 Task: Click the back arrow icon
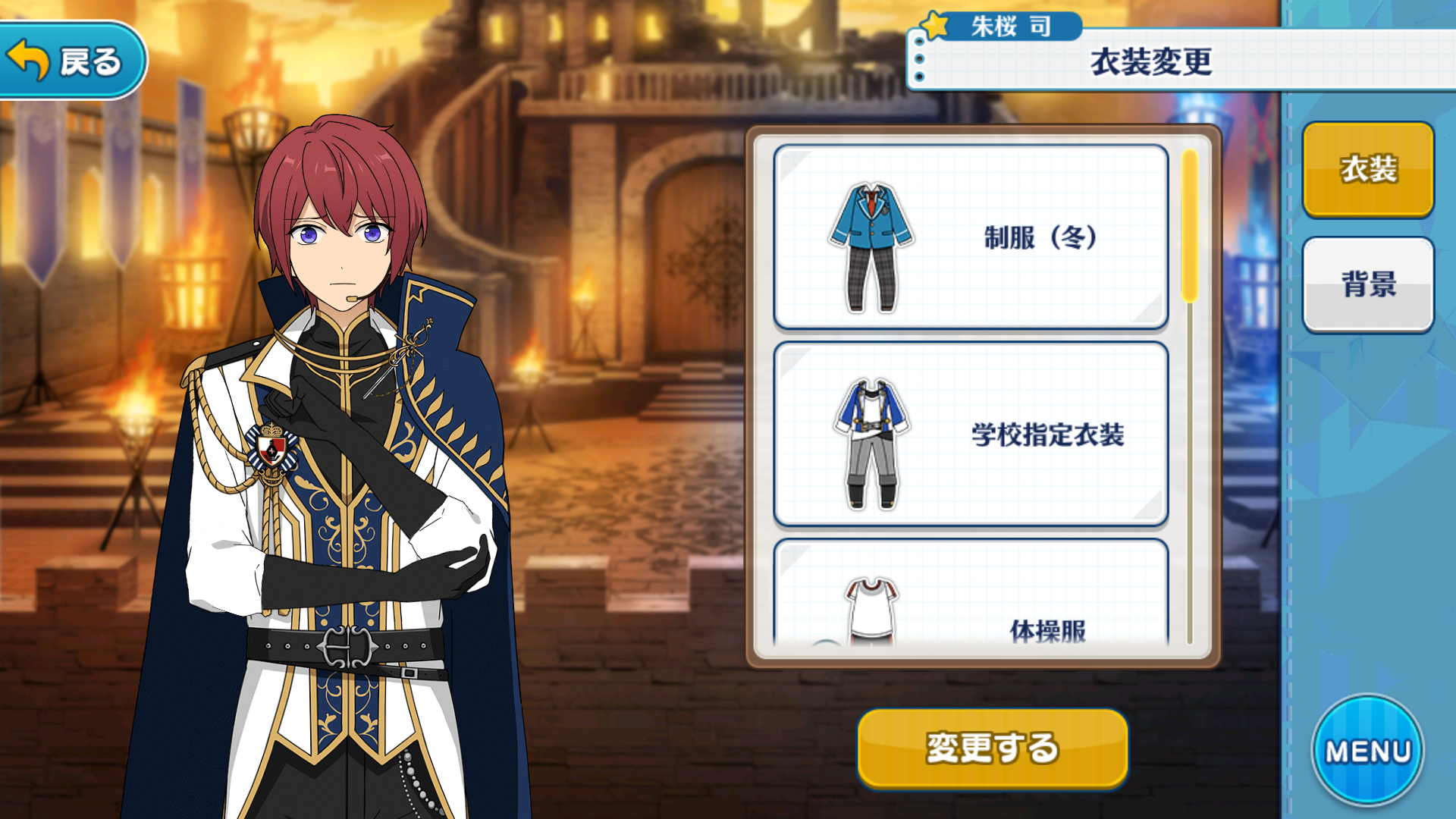point(28,60)
